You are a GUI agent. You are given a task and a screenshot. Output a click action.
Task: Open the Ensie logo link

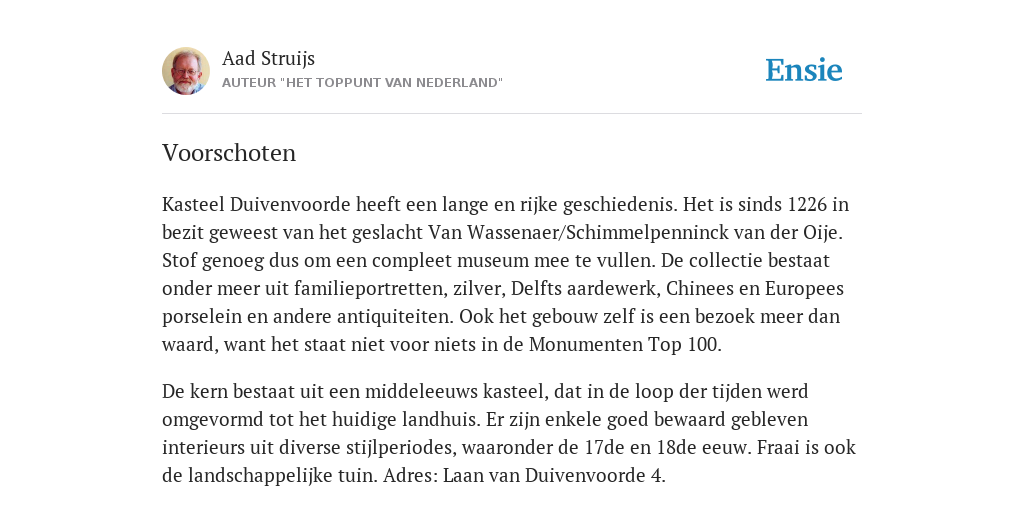tap(804, 70)
